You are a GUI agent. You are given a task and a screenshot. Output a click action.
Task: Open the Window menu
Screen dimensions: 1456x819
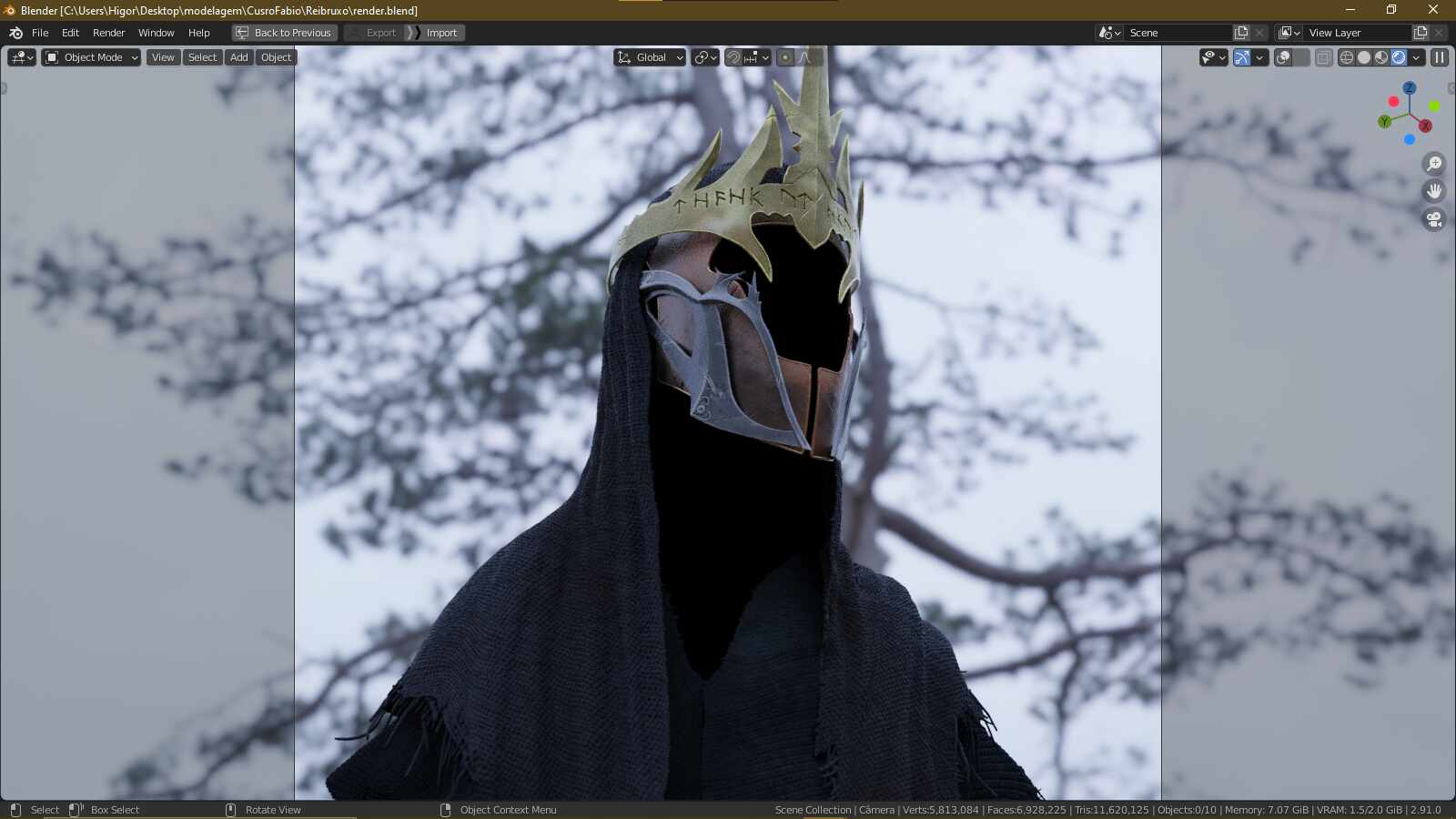tap(157, 33)
